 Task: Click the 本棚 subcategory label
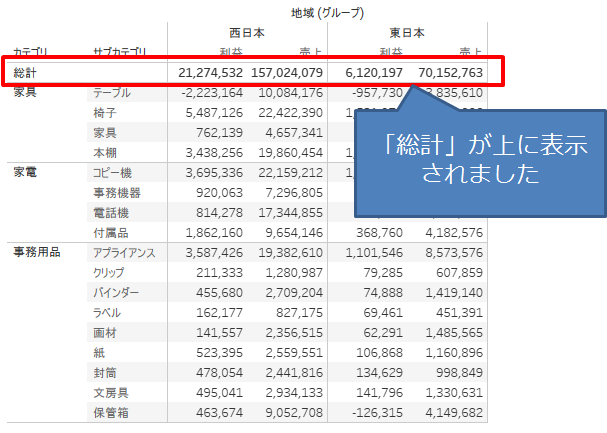tap(104, 153)
